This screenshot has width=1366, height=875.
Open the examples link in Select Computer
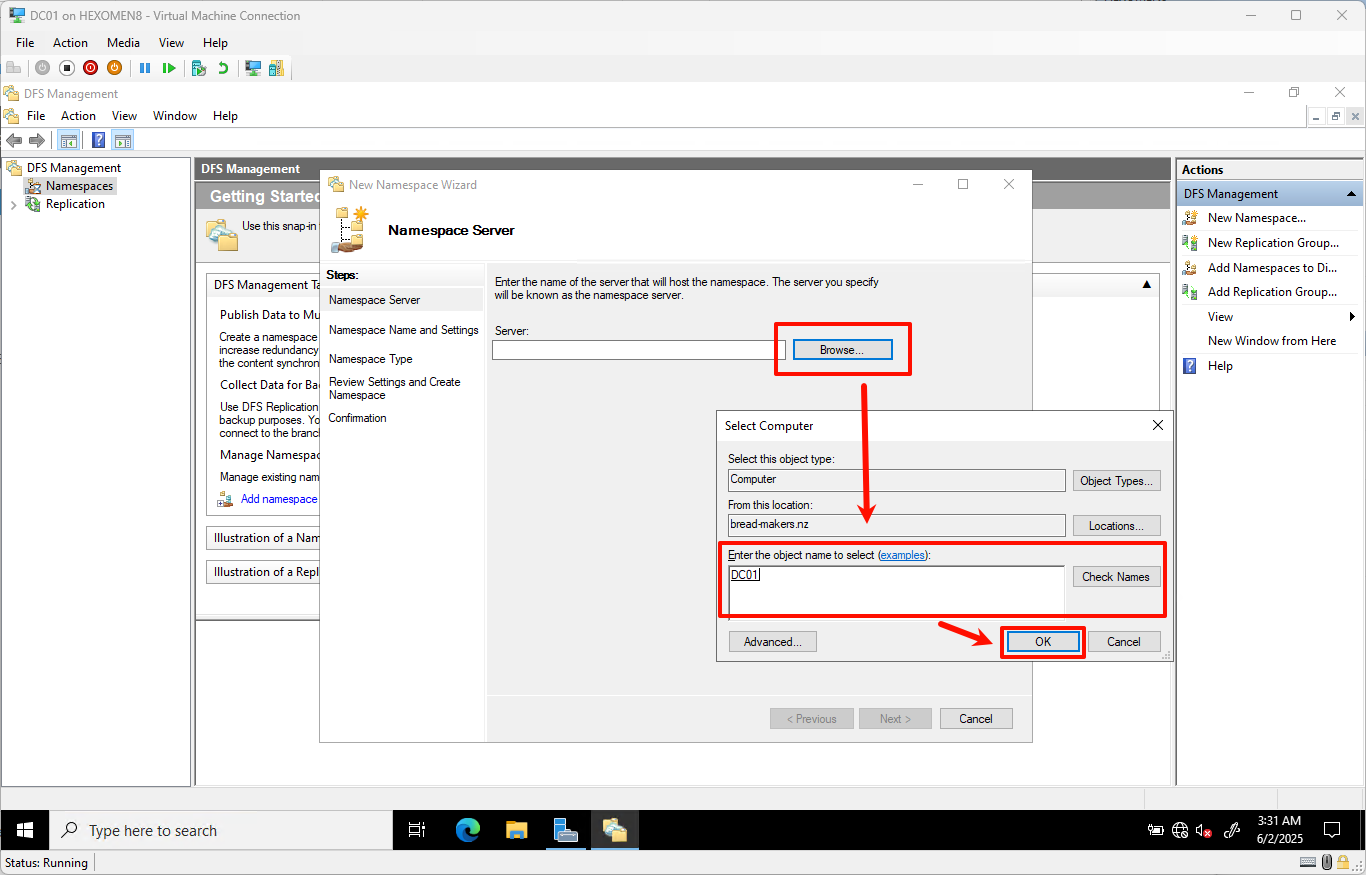coord(903,554)
